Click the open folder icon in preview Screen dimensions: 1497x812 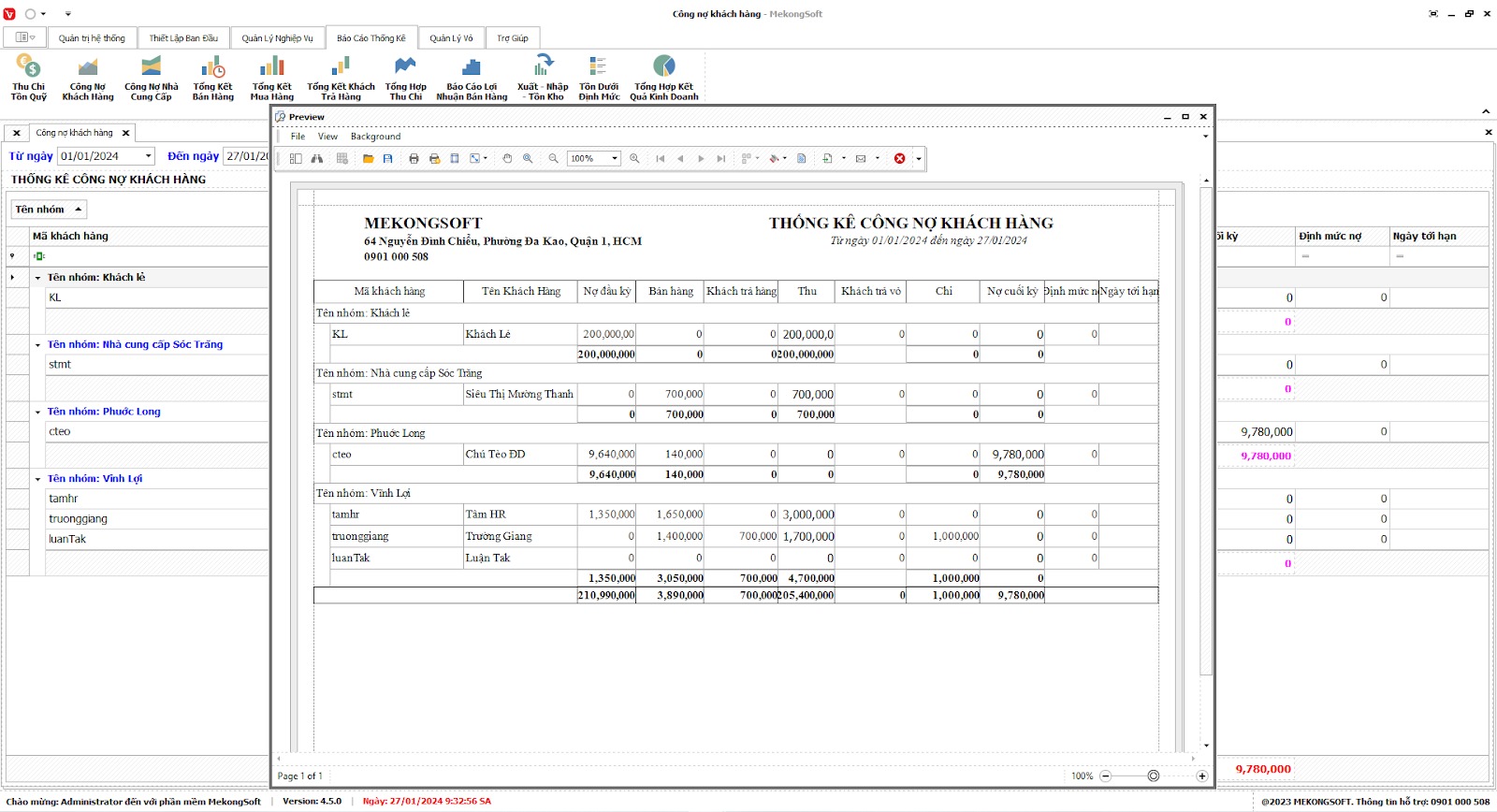pyautogui.click(x=368, y=159)
